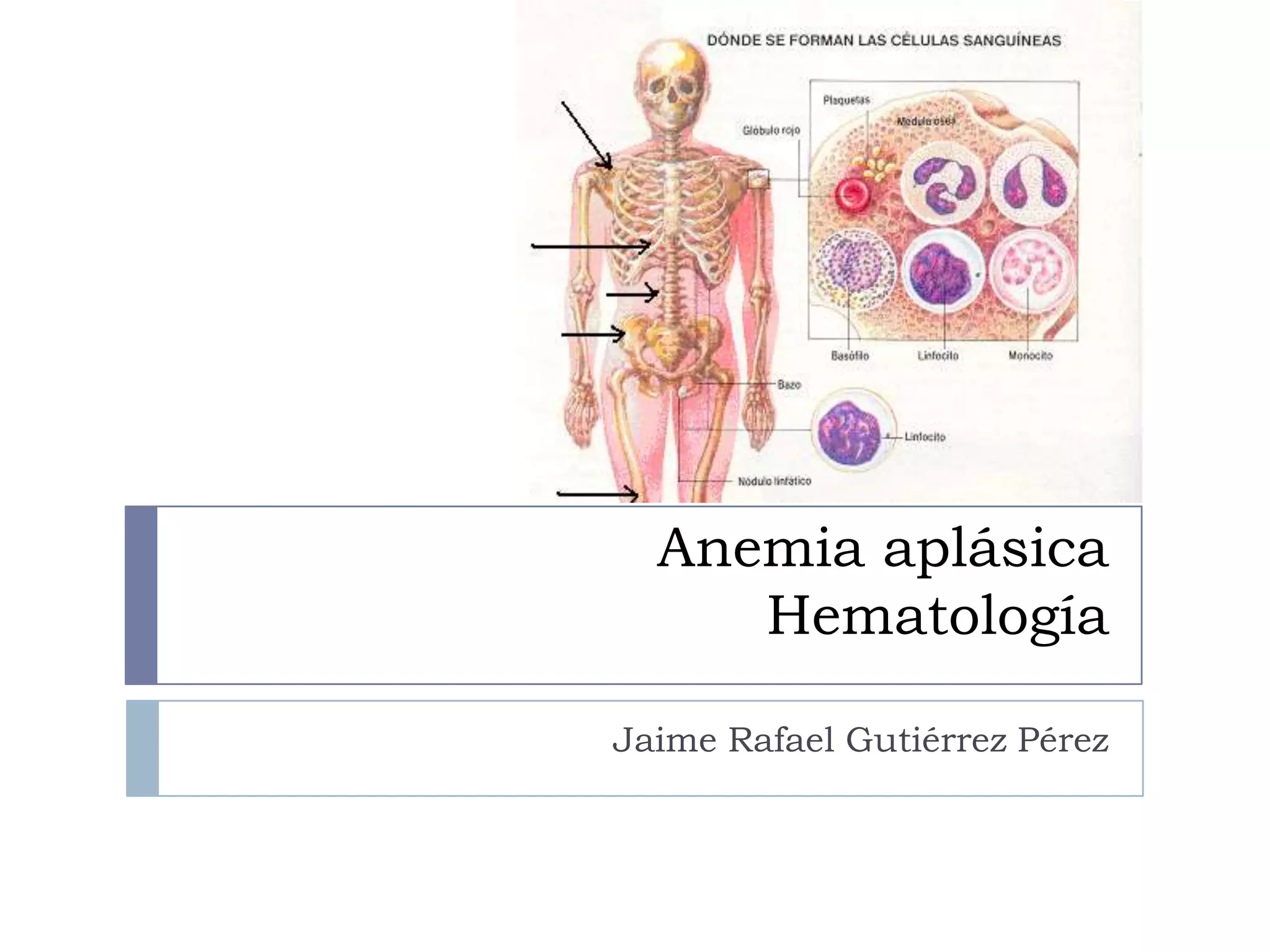Click the title text Anemia aplásica
The image size is (1270, 952).
(882, 549)
